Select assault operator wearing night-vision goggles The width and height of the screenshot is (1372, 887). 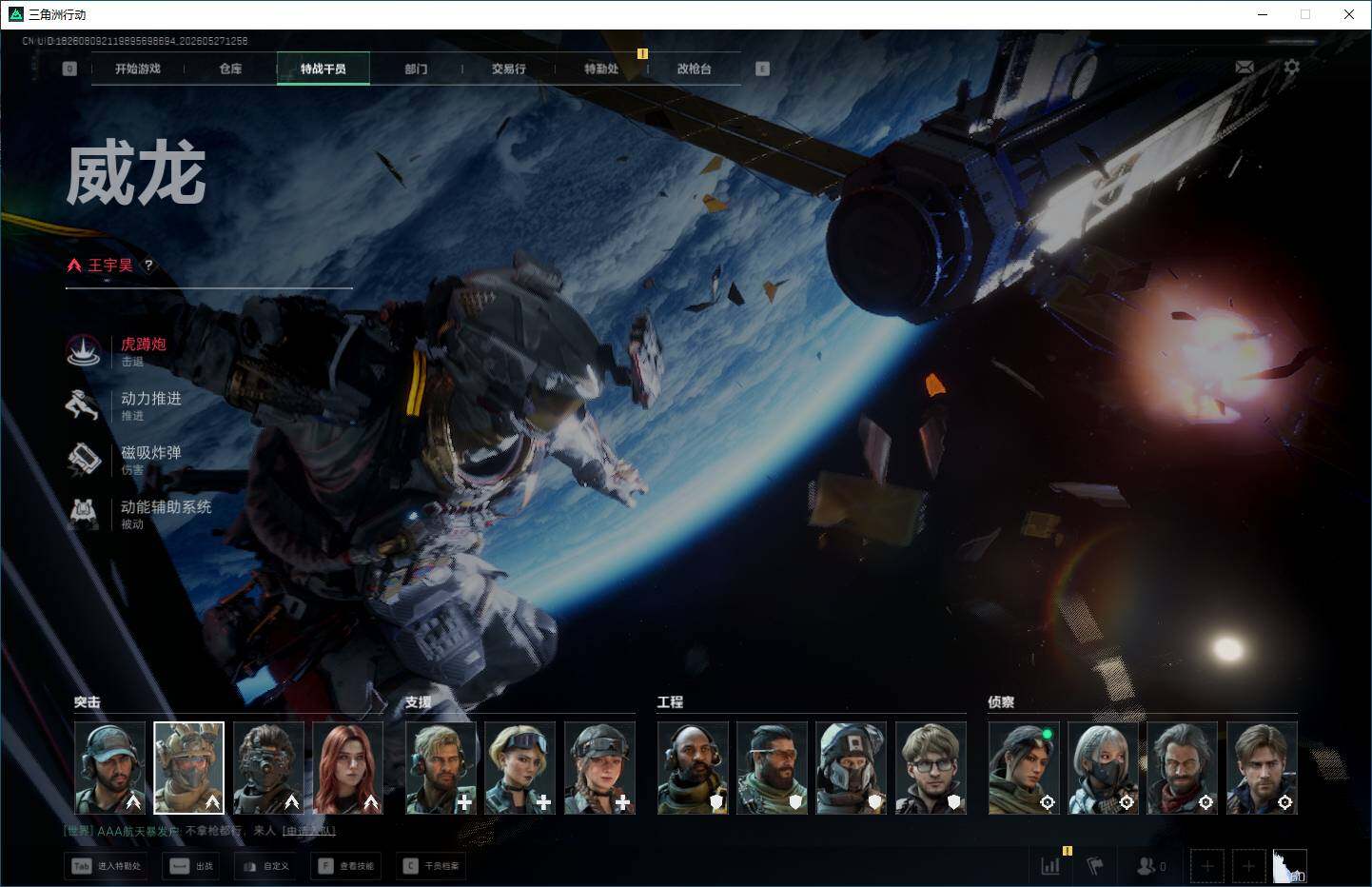coord(269,768)
